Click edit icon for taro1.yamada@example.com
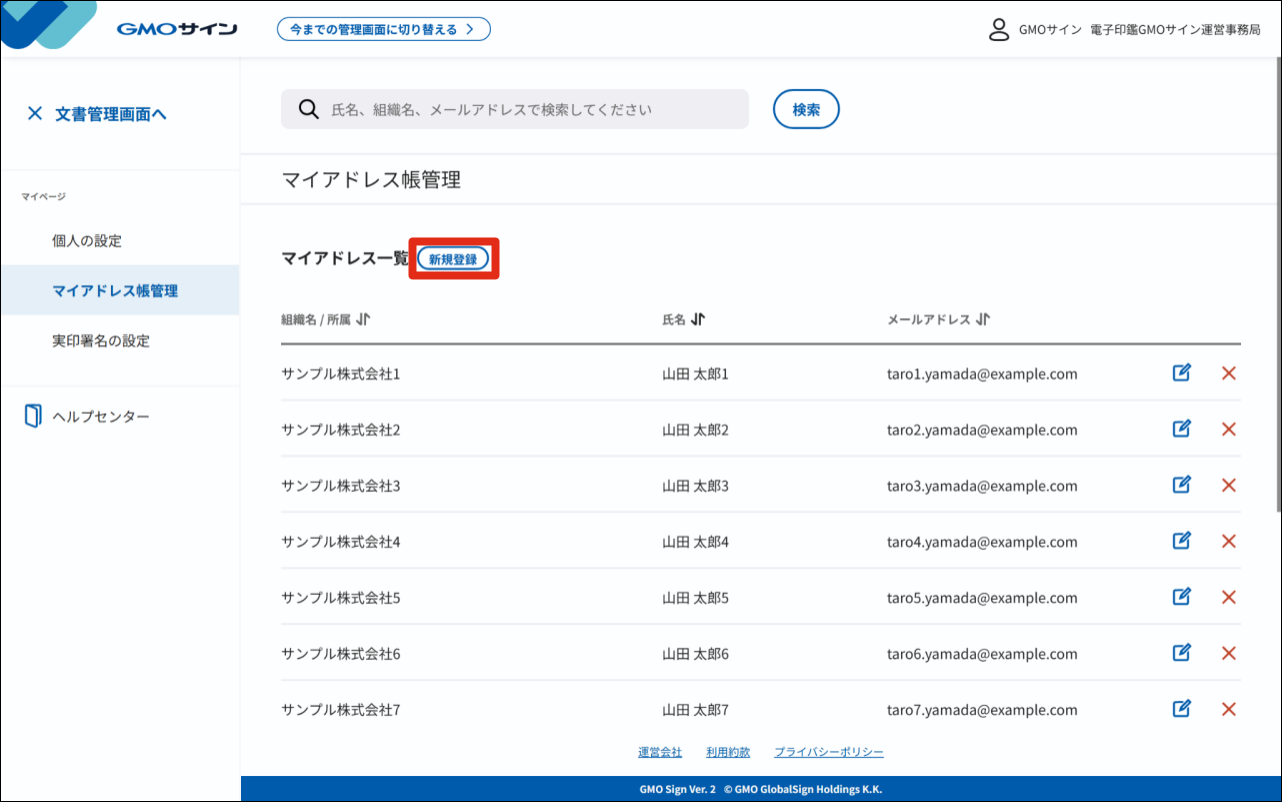The image size is (1282, 802). [1181, 373]
